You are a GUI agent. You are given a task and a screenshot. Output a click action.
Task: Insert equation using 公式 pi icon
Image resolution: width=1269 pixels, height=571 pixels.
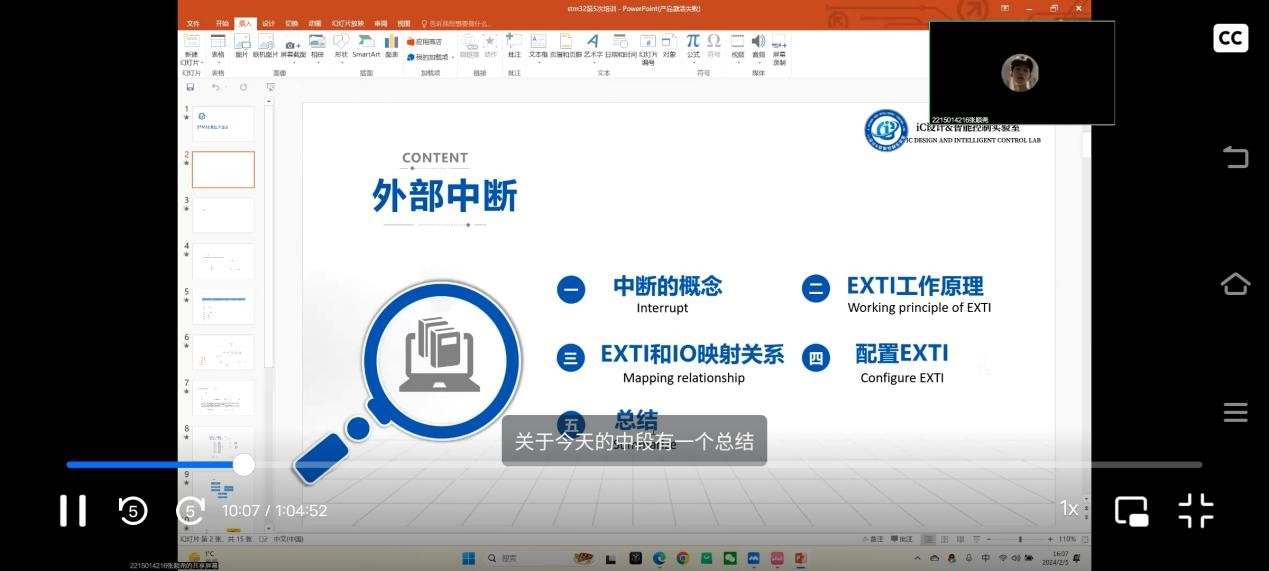pyautogui.click(x=692, y=45)
